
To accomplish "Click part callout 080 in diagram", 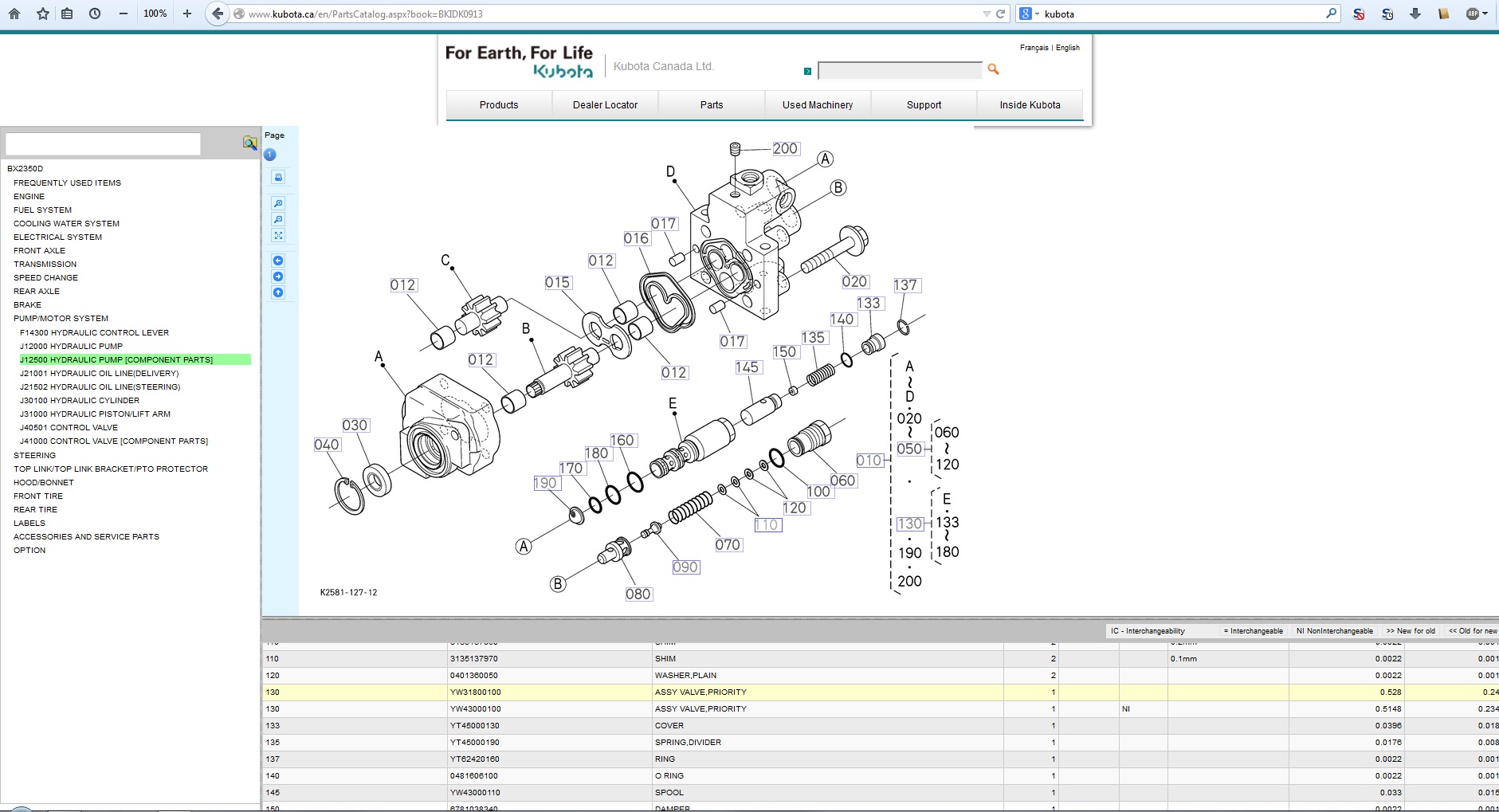I will pyautogui.click(x=638, y=594).
